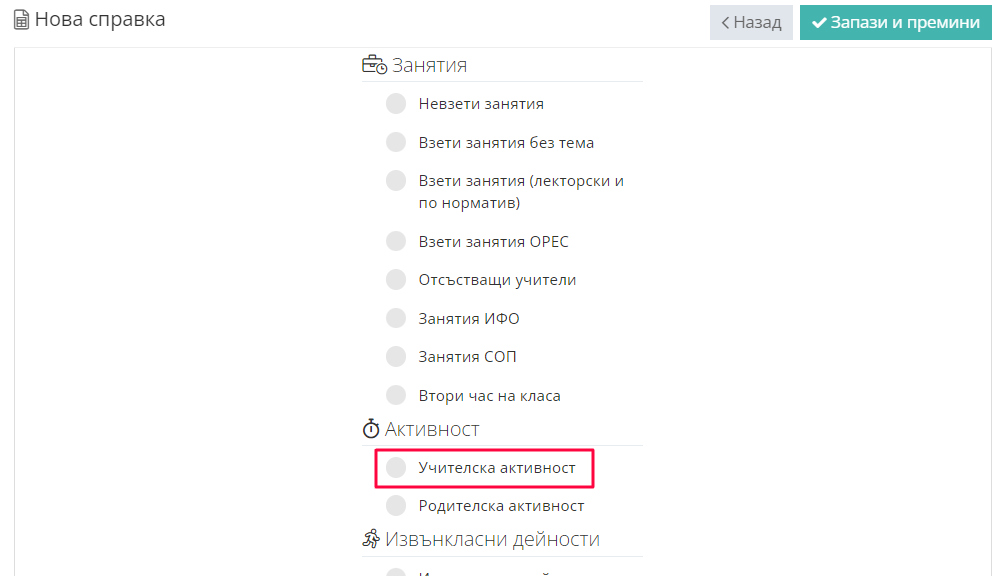Screen dimensions: 993x576
Task: Click the running figure icon by Извънкласни дейности
Action: [371, 540]
